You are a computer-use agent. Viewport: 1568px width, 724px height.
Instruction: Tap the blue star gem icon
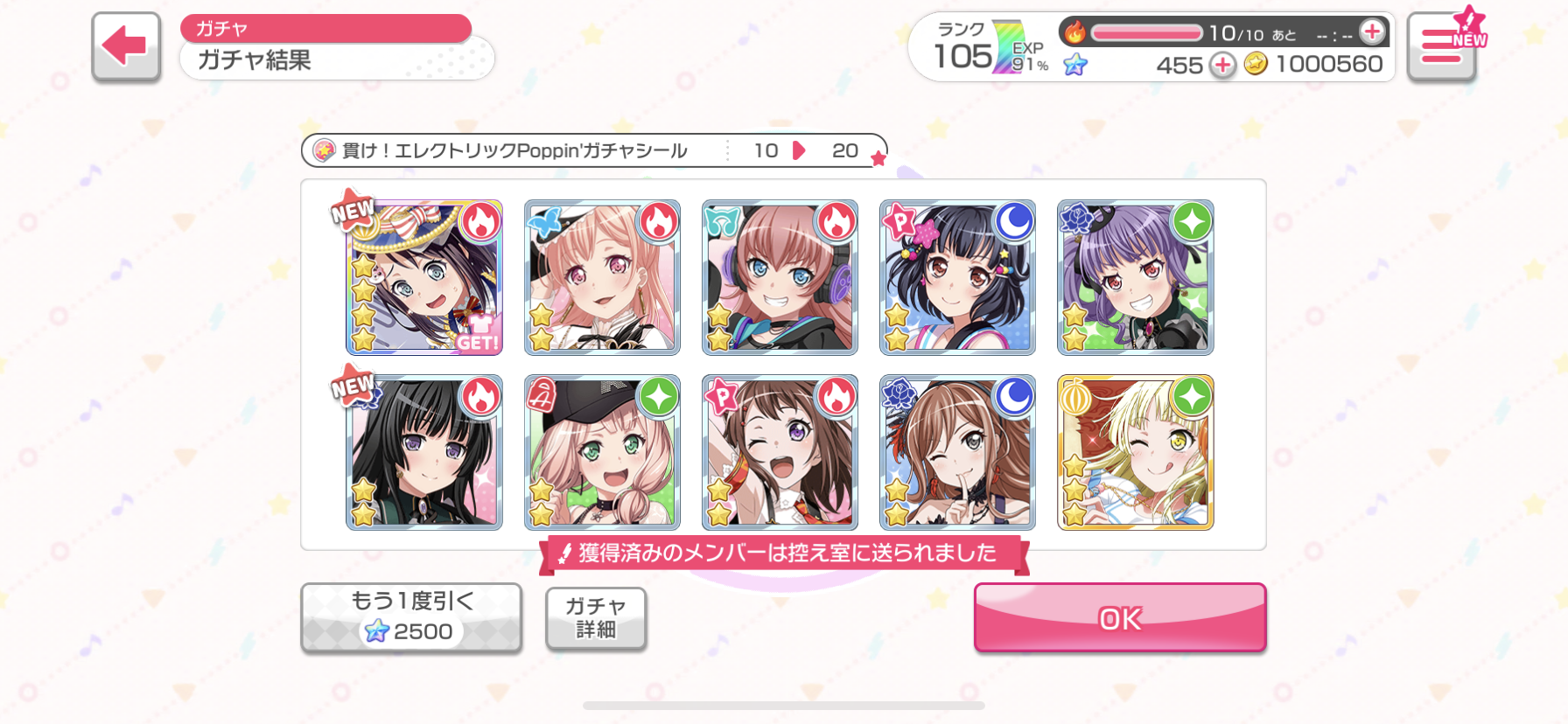1075,65
